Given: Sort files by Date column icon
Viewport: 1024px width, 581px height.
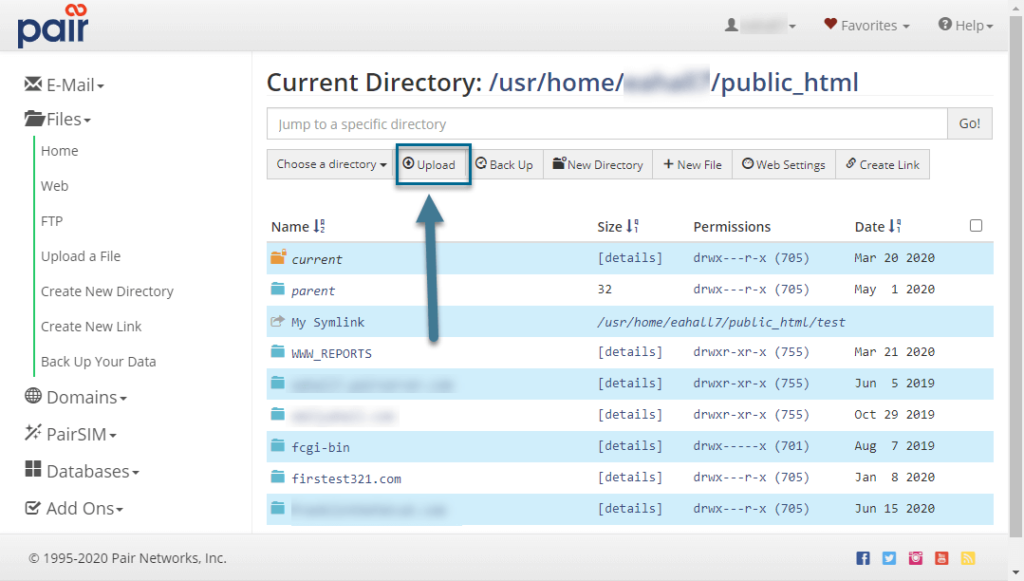Looking at the screenshot, I should click(x=895, y=227).
